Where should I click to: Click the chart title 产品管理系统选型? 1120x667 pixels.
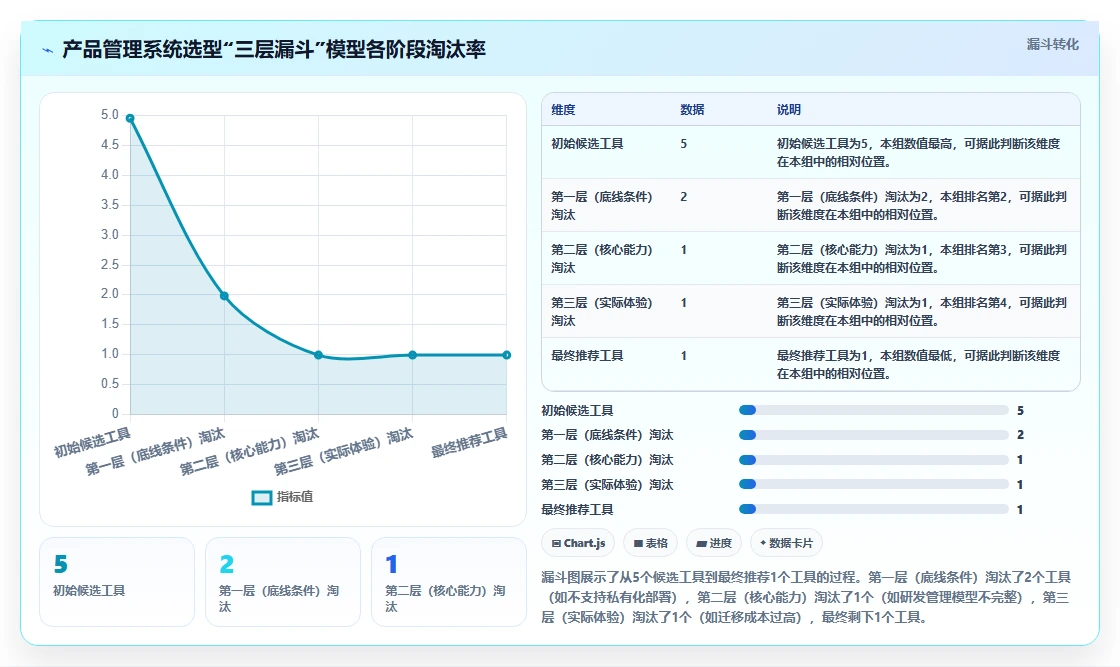274,49
